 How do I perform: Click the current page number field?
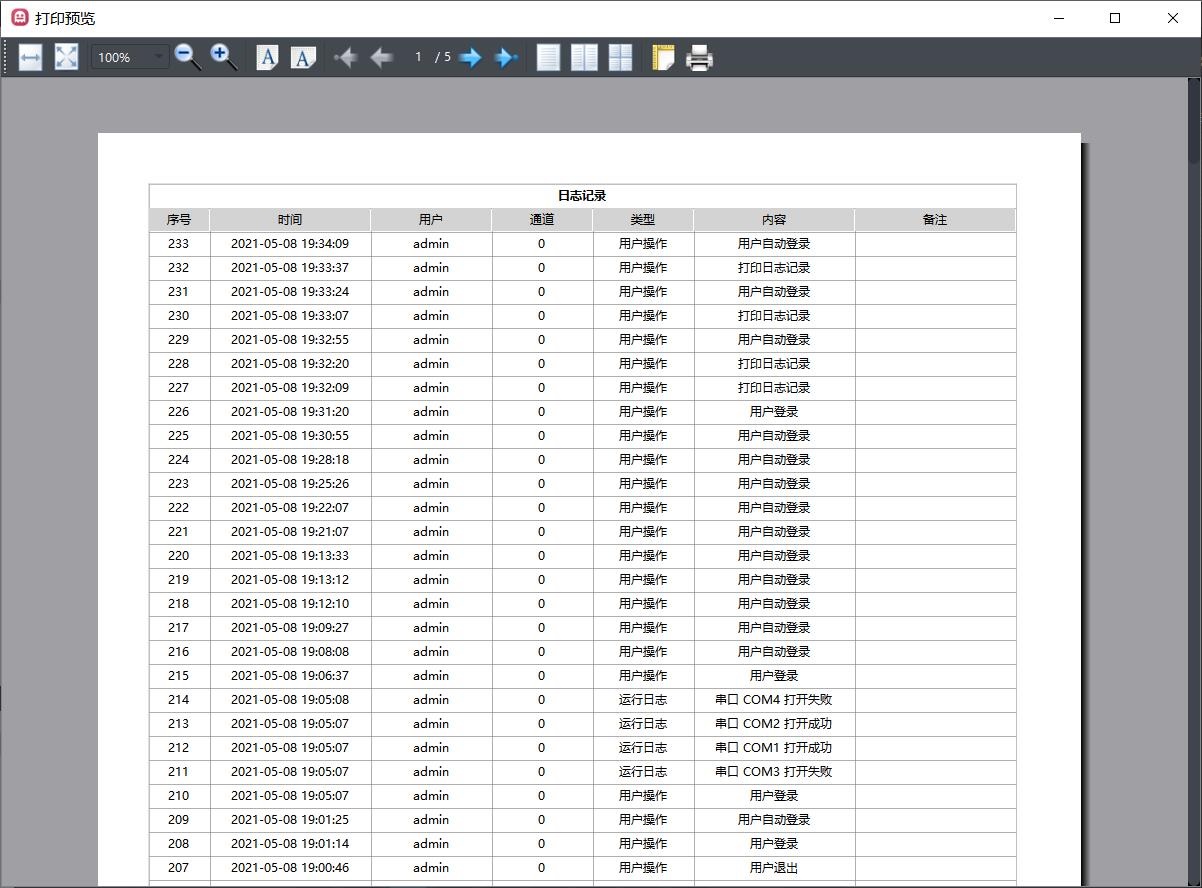coord(418,58)
